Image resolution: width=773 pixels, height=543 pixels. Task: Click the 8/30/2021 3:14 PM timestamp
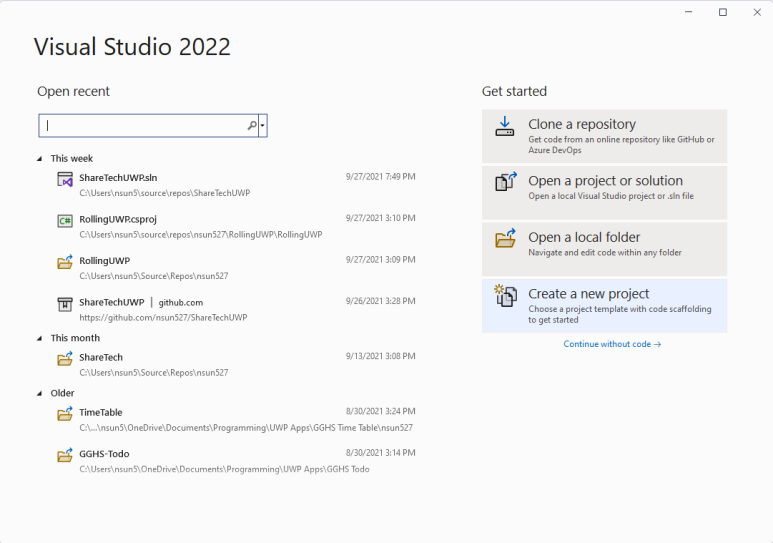(381, 453)
